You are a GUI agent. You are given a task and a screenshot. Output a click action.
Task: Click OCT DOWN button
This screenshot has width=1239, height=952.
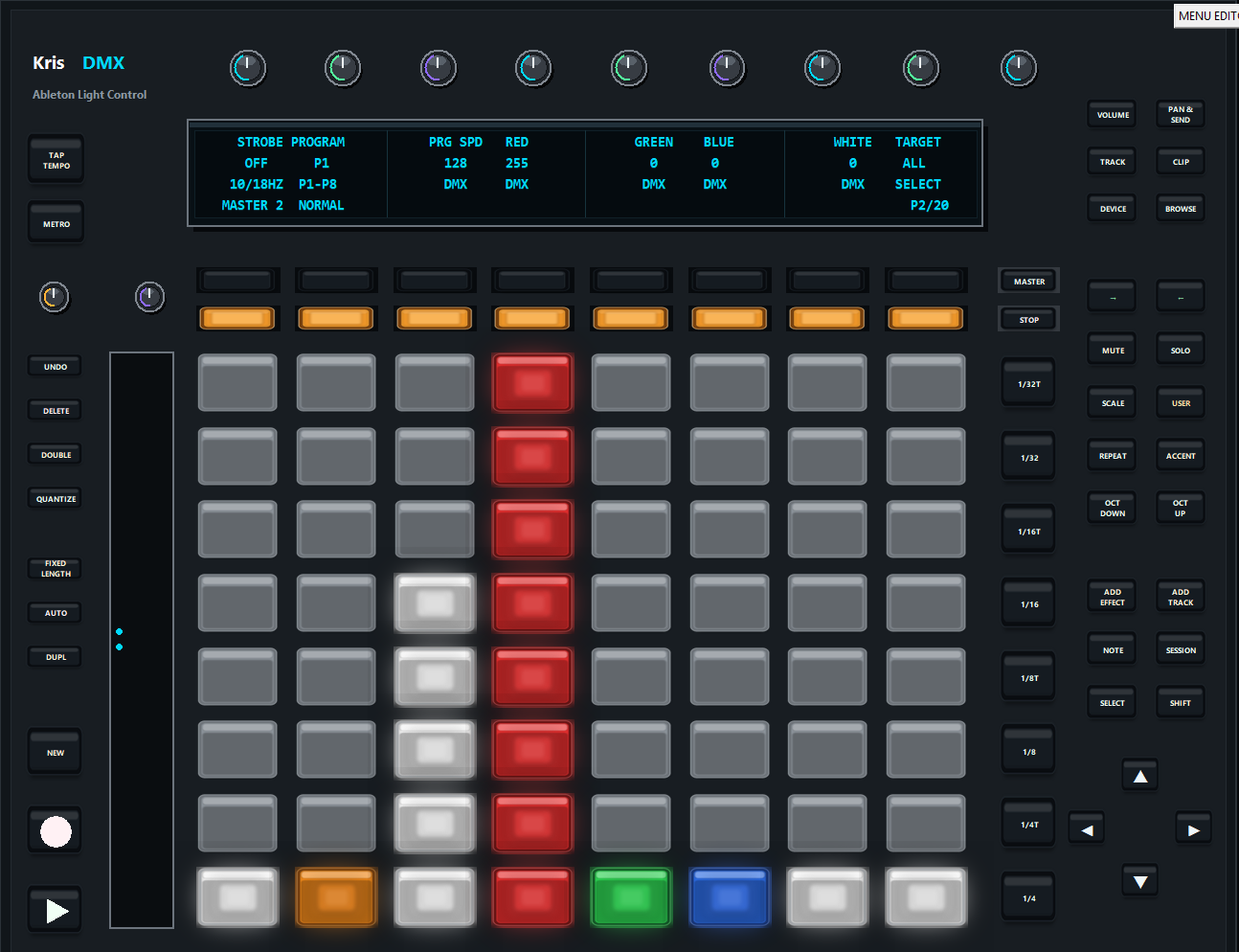pyautogui.click(x=1113, y=508)
